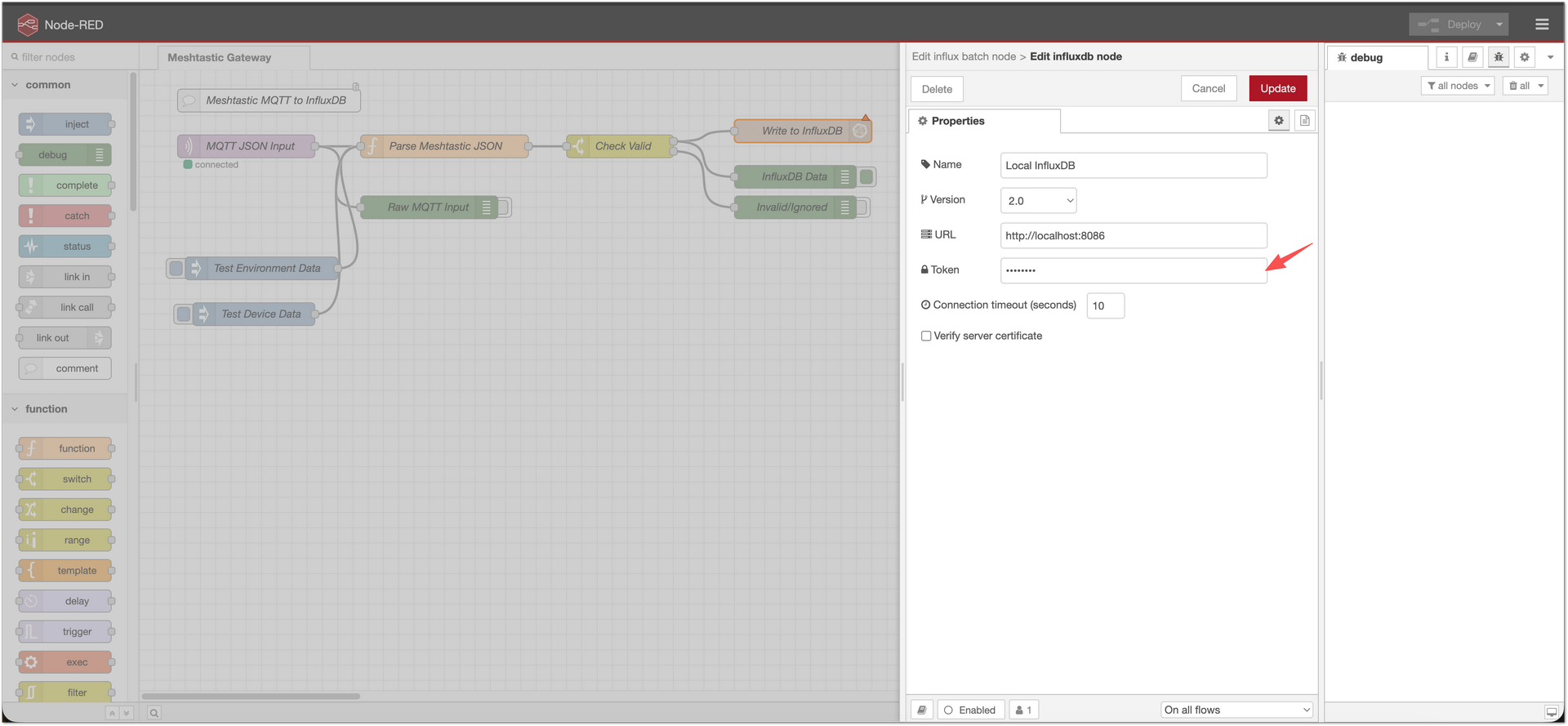Screen dimensions: 1568x726
Task: Open the node settings gear icon
Action: click(x=1279, y=121)
